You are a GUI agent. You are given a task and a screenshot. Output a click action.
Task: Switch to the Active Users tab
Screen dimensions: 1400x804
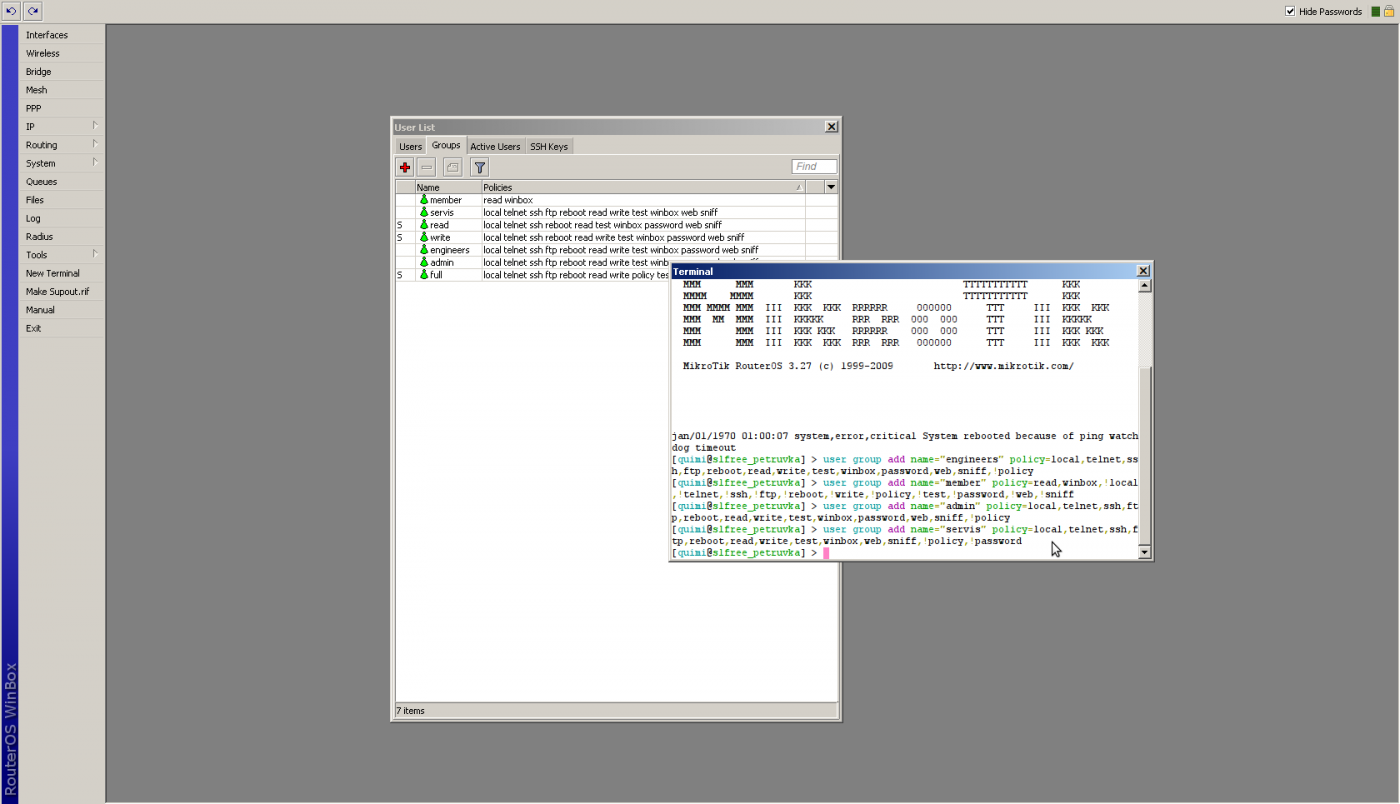click(495, 147)
